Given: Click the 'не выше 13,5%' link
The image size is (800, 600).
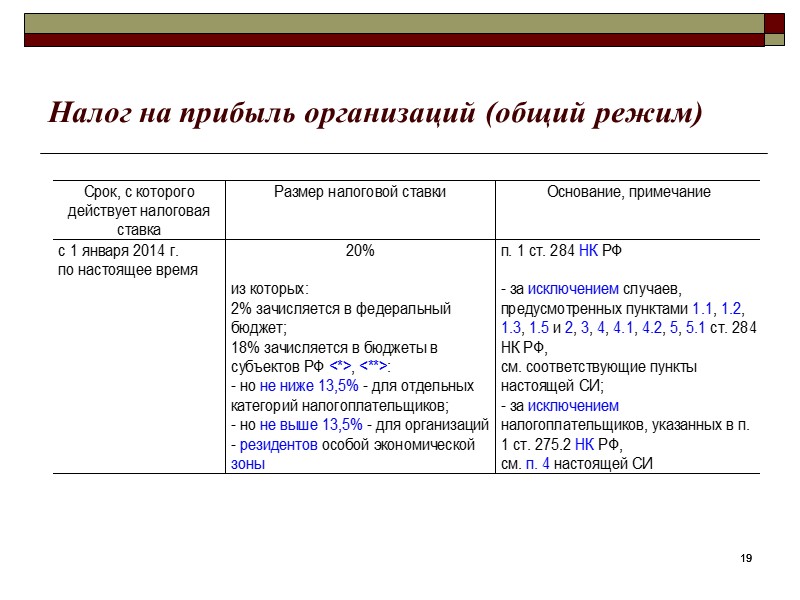Looking at the screenshot, I should point(311,425).
